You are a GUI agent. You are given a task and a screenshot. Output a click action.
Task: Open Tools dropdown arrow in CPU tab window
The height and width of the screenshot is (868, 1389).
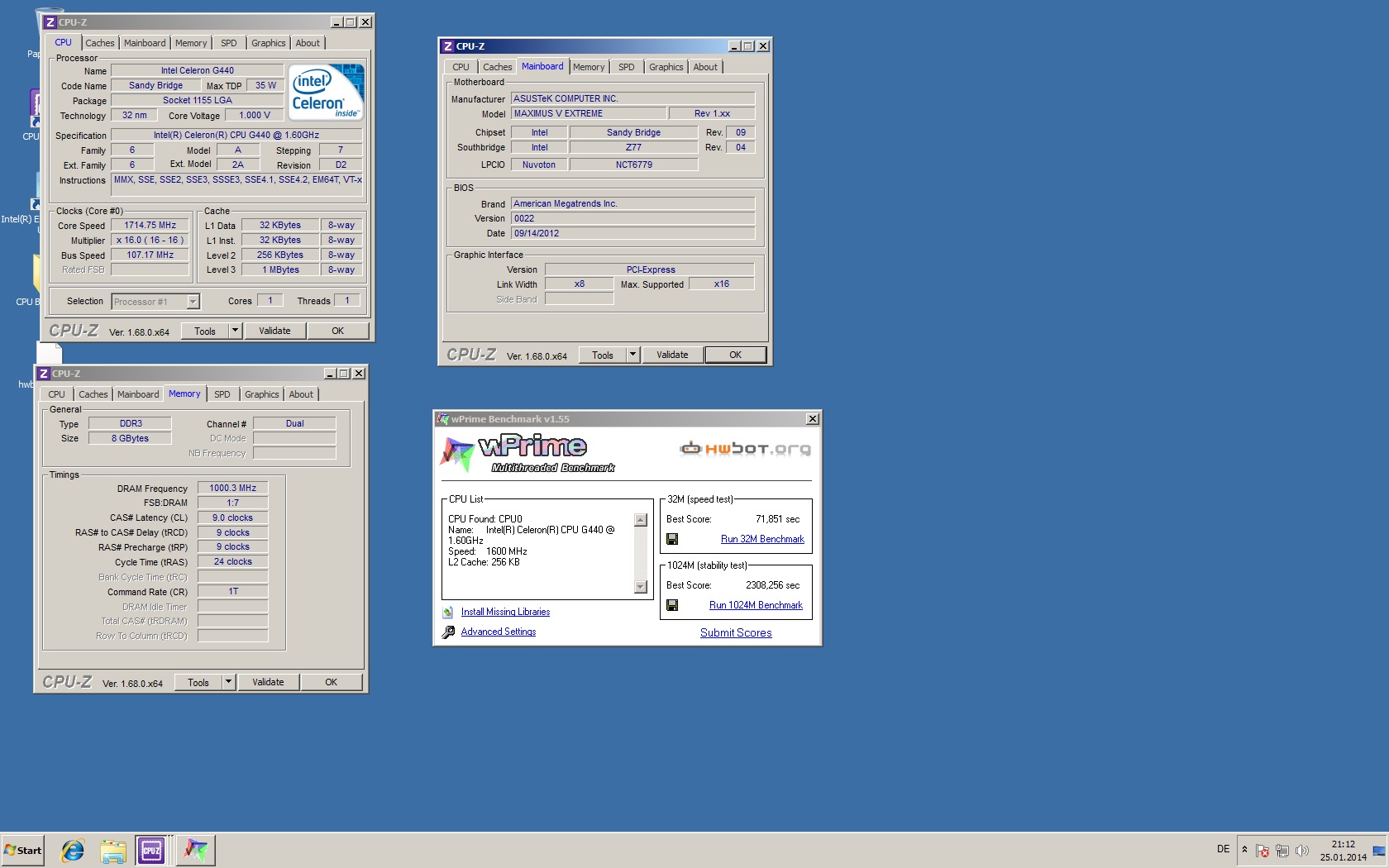pyautogui.click(x=235, y=331)
